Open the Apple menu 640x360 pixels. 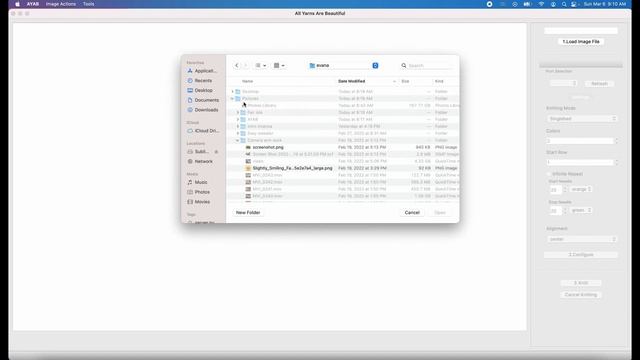click(x=17, y=4)
